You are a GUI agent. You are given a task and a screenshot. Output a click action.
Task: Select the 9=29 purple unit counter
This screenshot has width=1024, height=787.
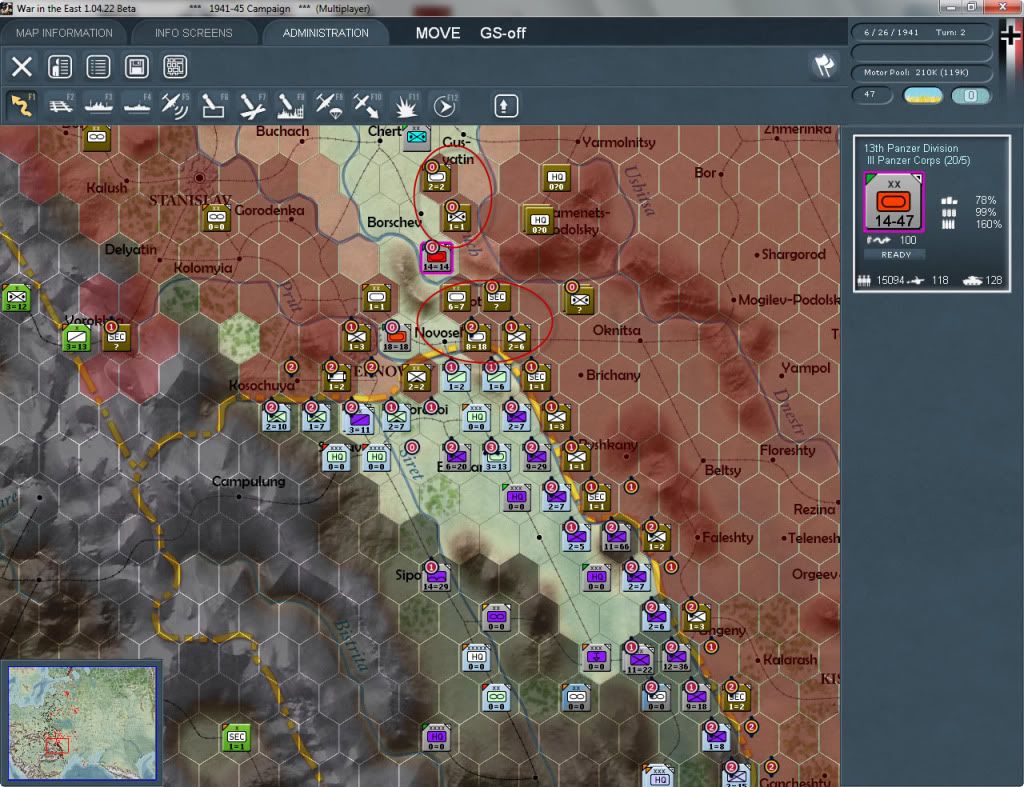(x=536, y=457)
